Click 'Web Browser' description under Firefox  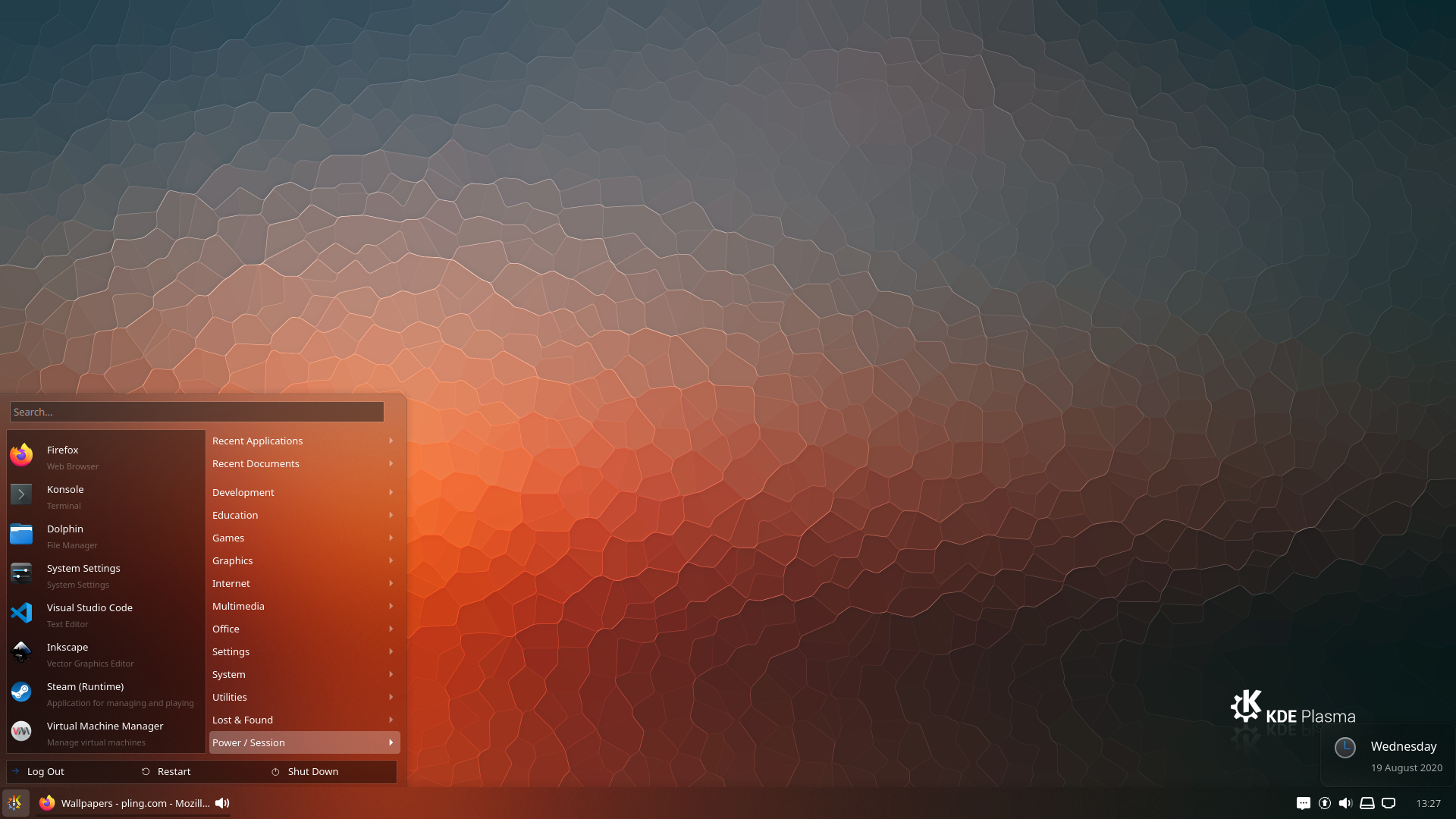pos(73,466)
